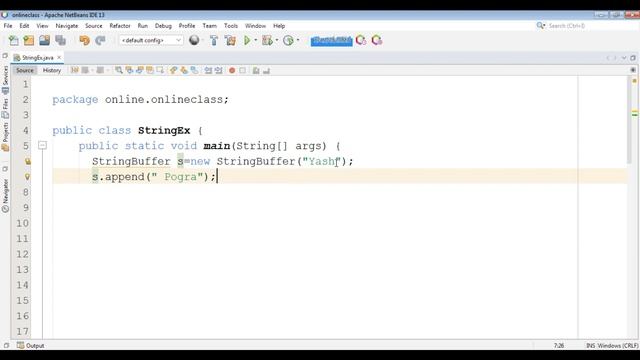Viewport: 640px width, 360px height.
Task: Click the Last Edit icon in editor toolbar
Action: (x=74, y=70)
